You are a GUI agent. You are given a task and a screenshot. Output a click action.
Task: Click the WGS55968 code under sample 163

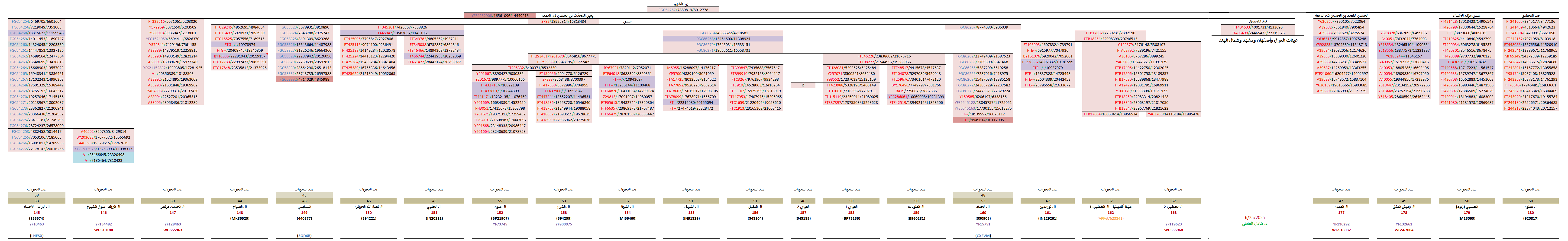pos(1174,230)
